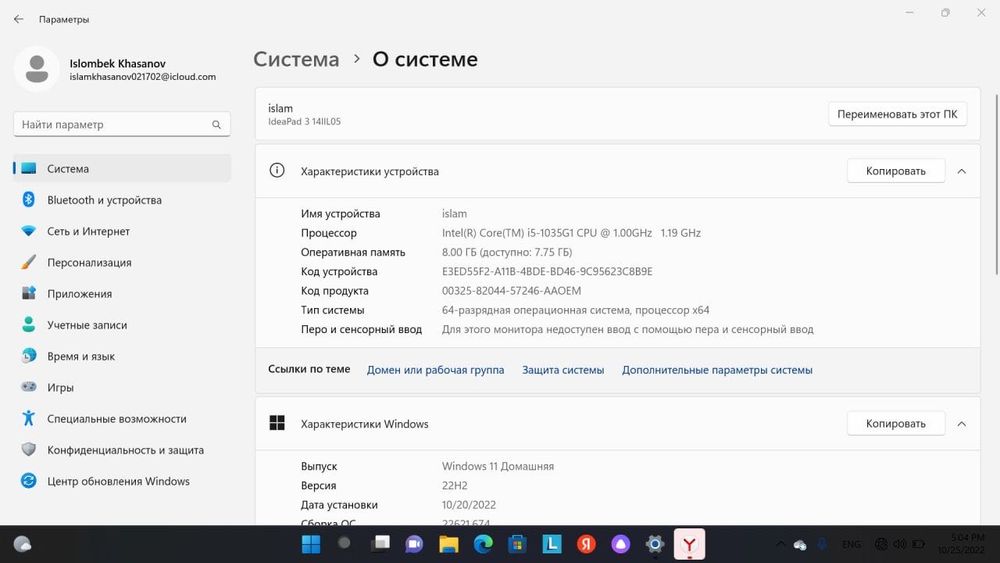Click product ID 00325-82044-57246-AAOEM
Image resolution: width=1000 pixels, height=563 pixels.
coord(511,290)
